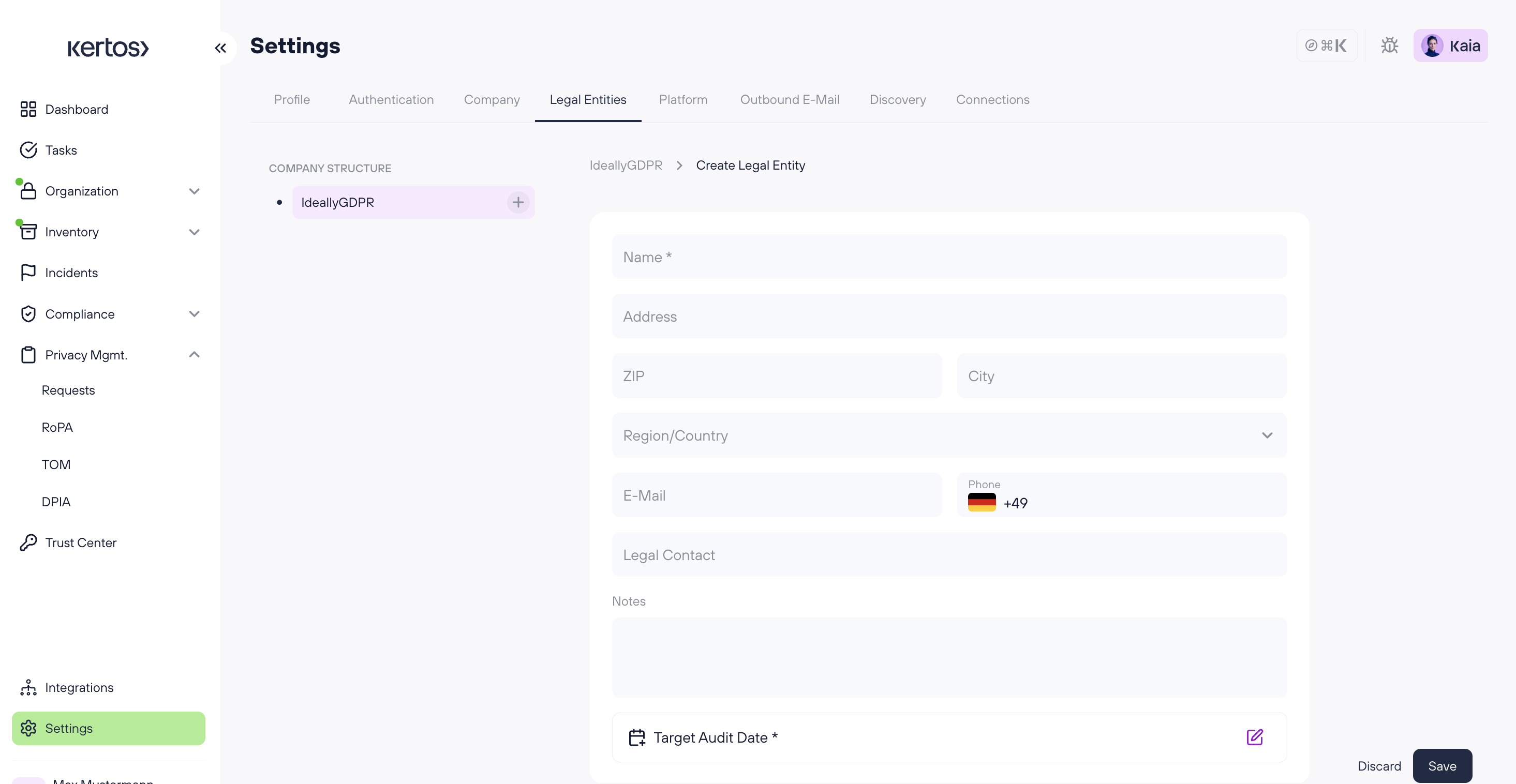
Task: Focus the Legal Contact field
Action: tap(949, 554)
